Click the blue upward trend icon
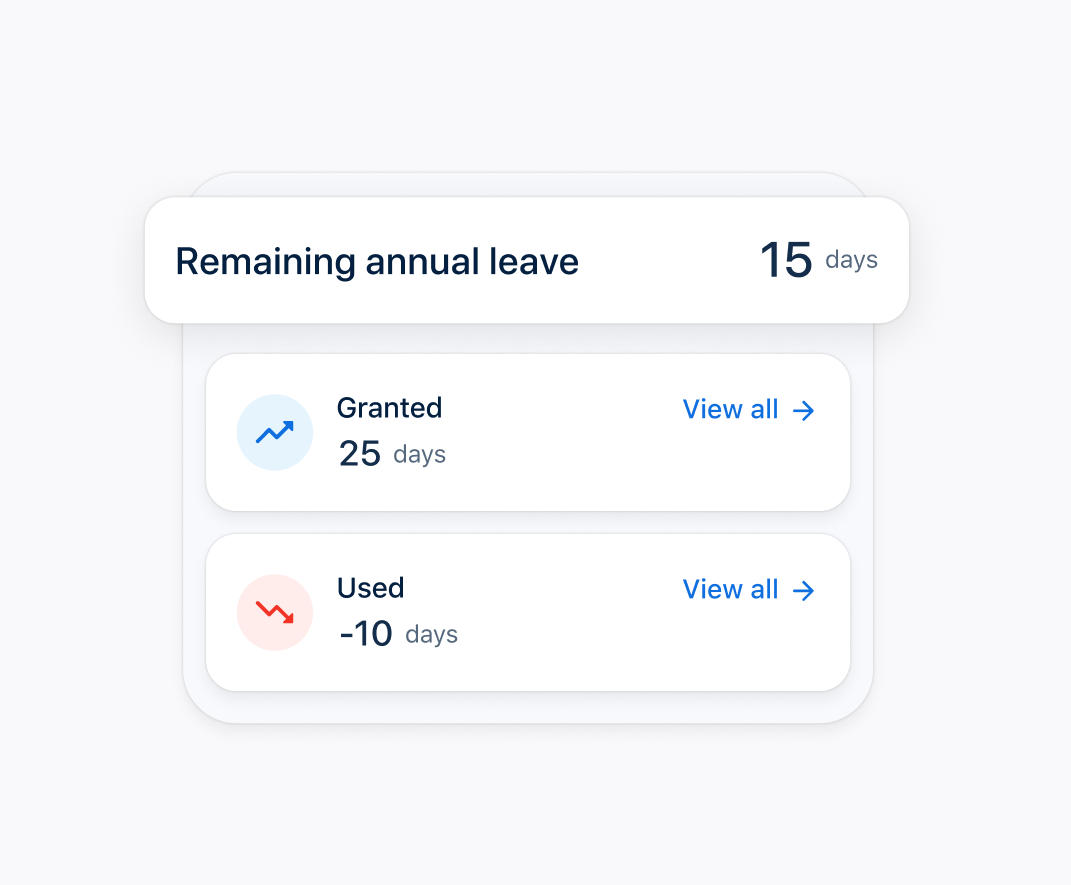The image size is (1071, 885). 275,432
